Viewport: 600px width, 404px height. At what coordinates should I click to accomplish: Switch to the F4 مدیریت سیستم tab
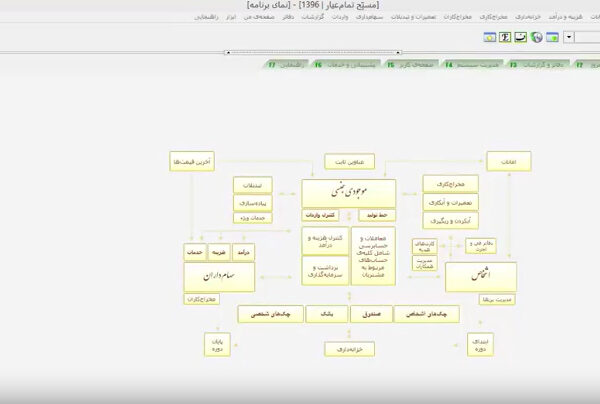472,65
